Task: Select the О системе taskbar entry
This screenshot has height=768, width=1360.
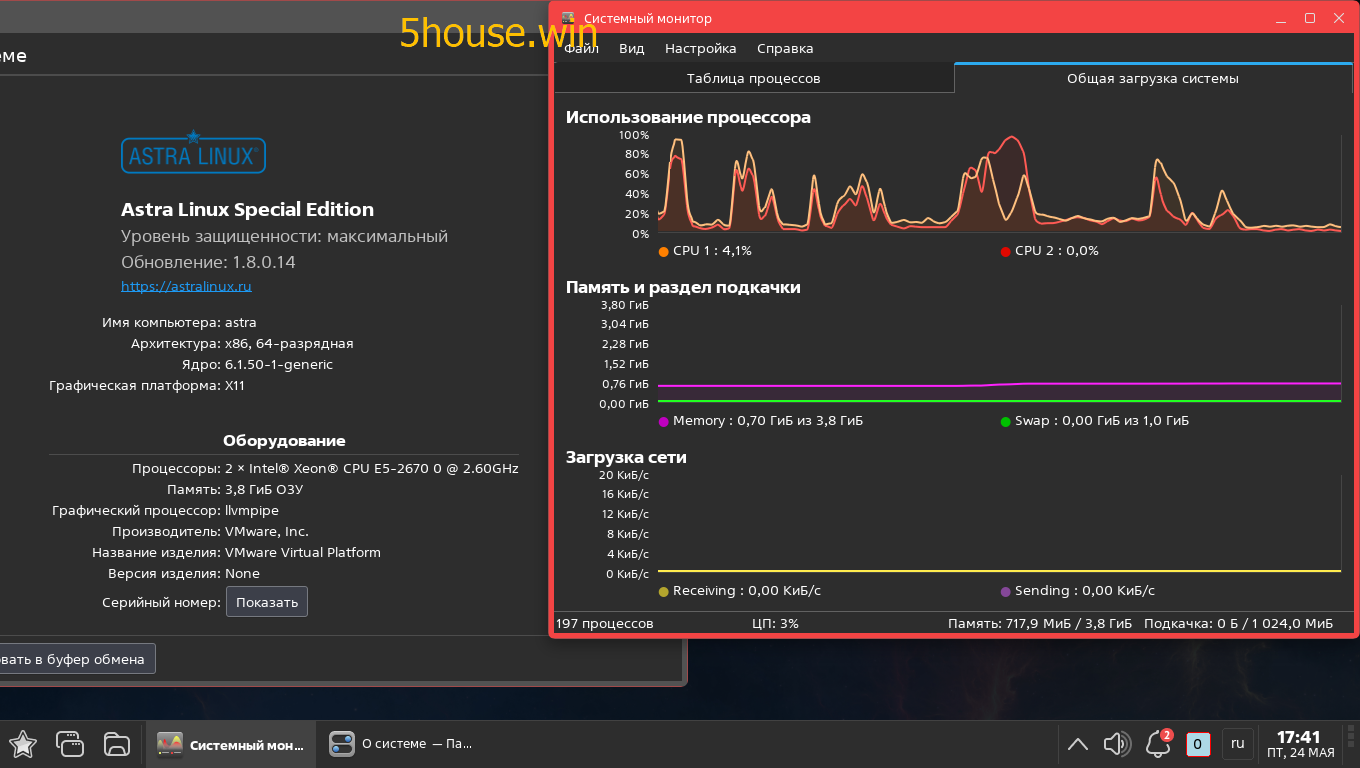Action: (x=403, y=744)
